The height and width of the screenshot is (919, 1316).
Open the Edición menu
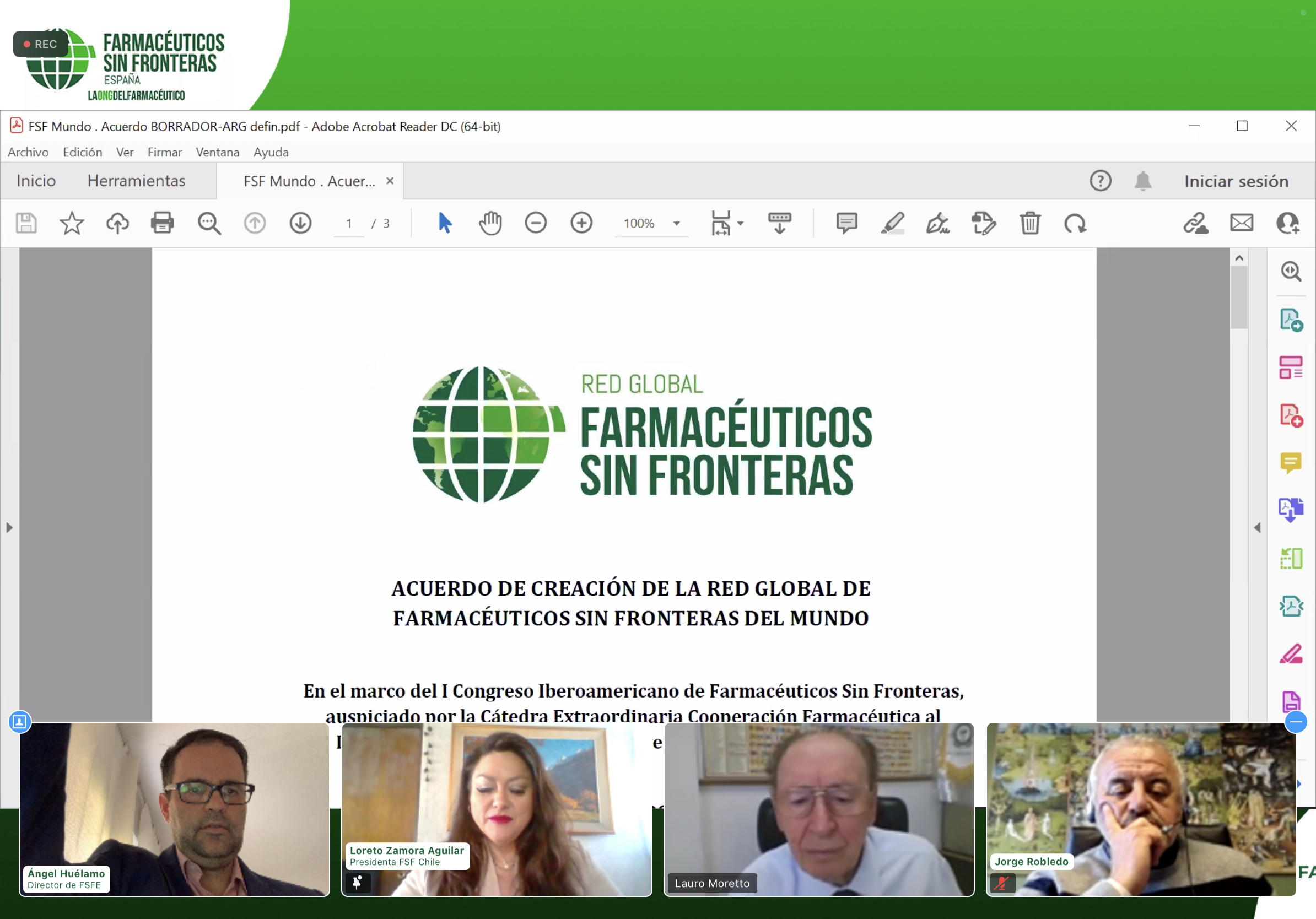(83, 153)
